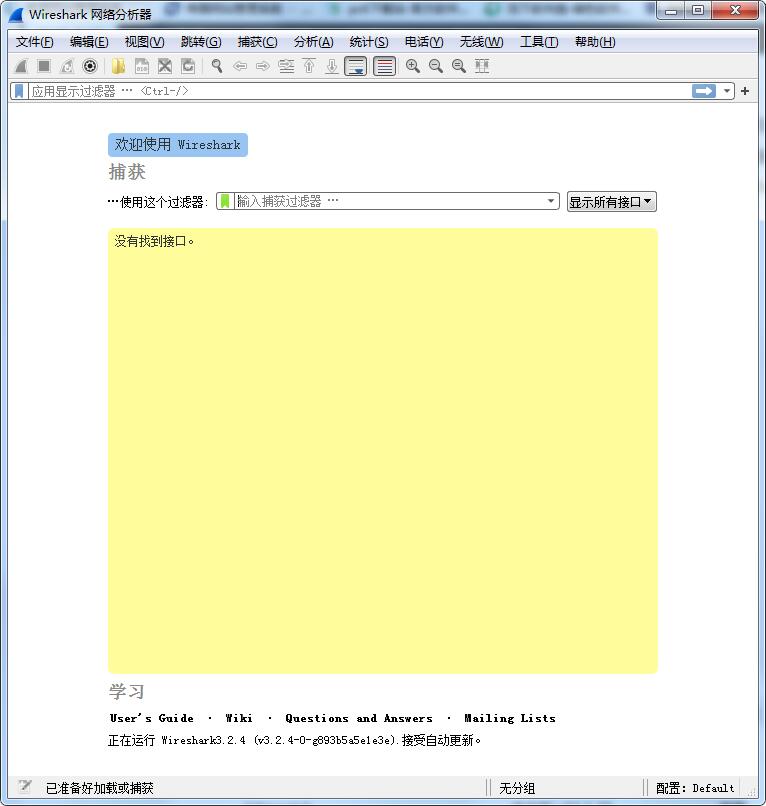Click the expert info status bar icon
The height and width of the screenshot is (806, 766).
25,786
